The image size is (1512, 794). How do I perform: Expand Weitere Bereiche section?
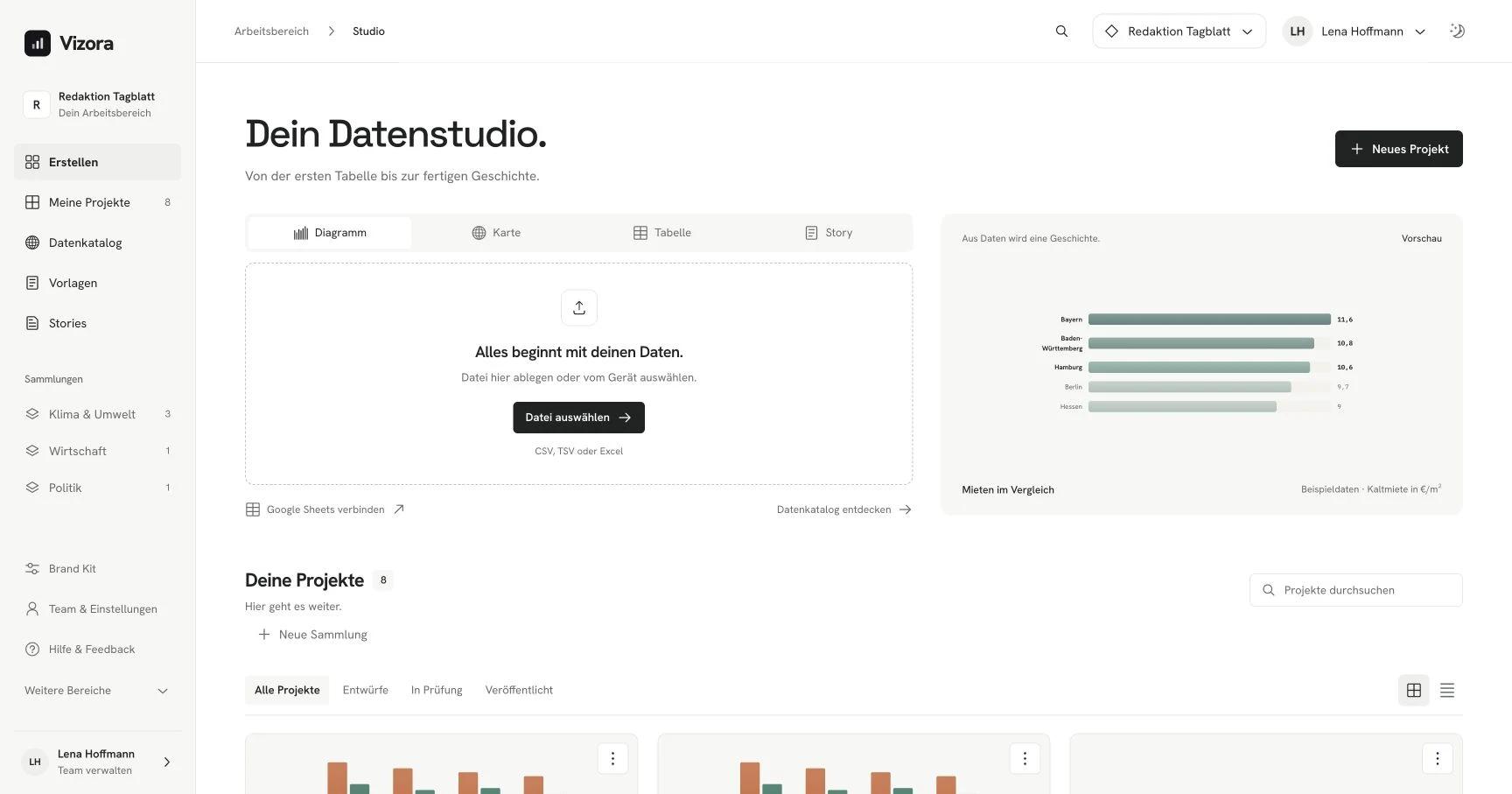coord(97,691)
